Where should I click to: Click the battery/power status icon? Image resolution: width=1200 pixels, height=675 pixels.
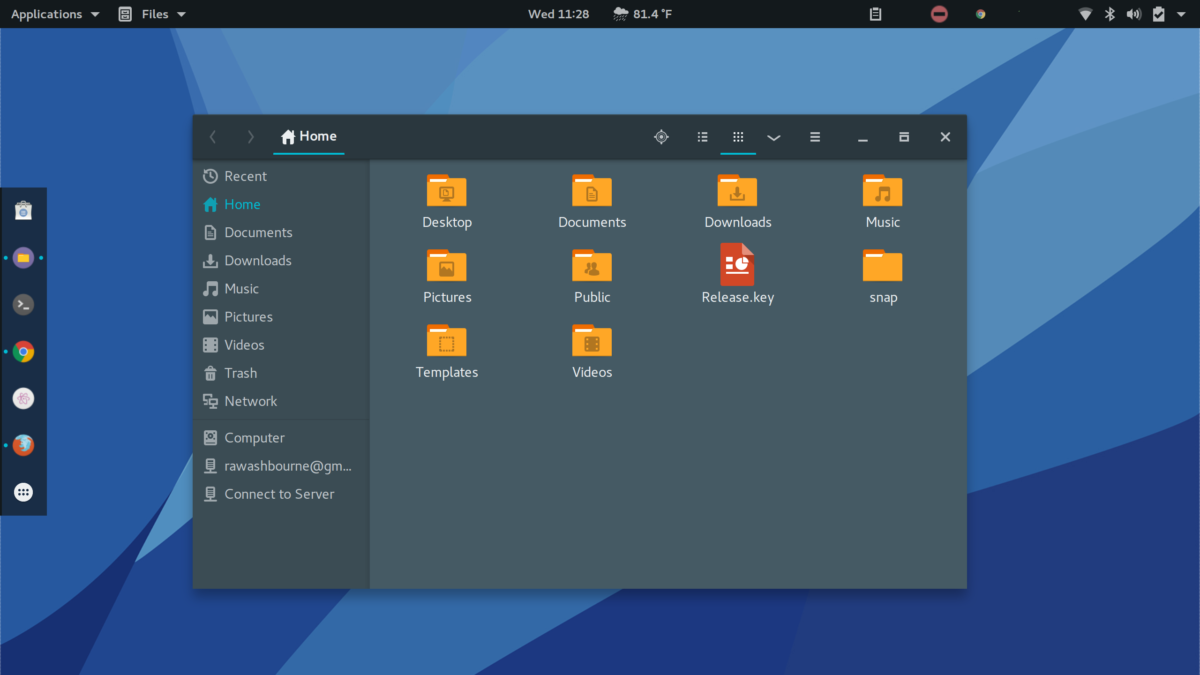pyautogui.click(x=1159, y=14)
